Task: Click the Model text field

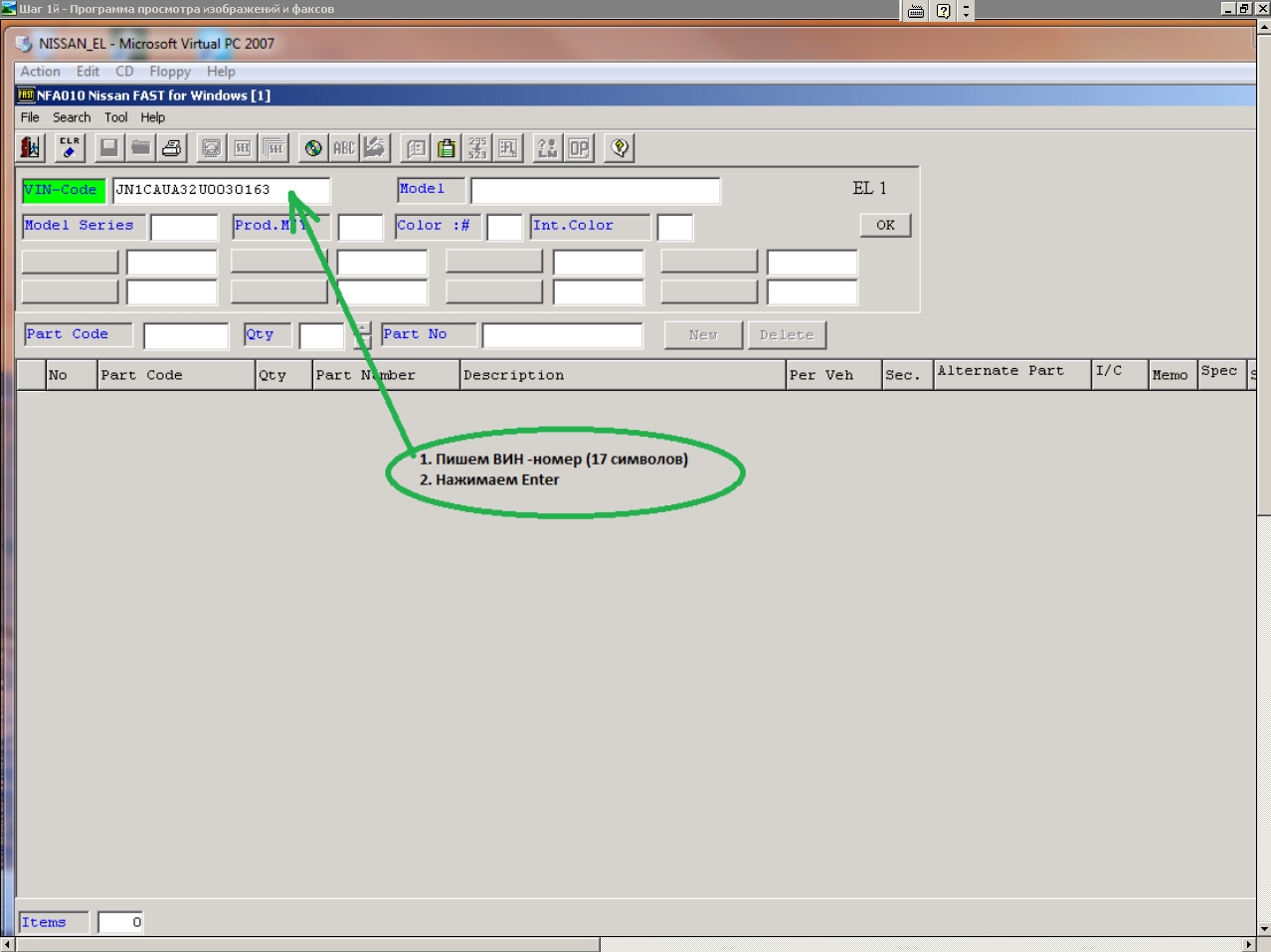Action: pos(595,190)
